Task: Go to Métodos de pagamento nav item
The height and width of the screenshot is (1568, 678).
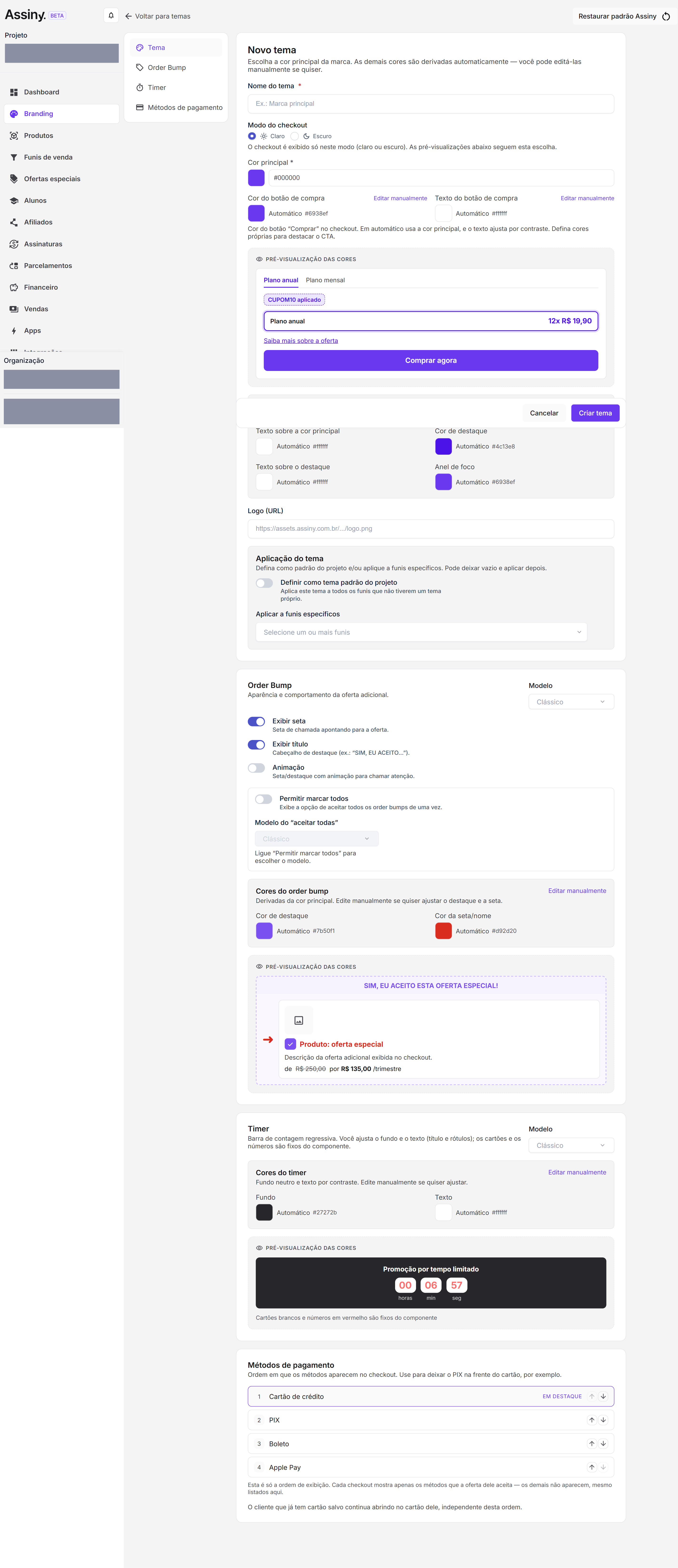Action: coord(176,107)
